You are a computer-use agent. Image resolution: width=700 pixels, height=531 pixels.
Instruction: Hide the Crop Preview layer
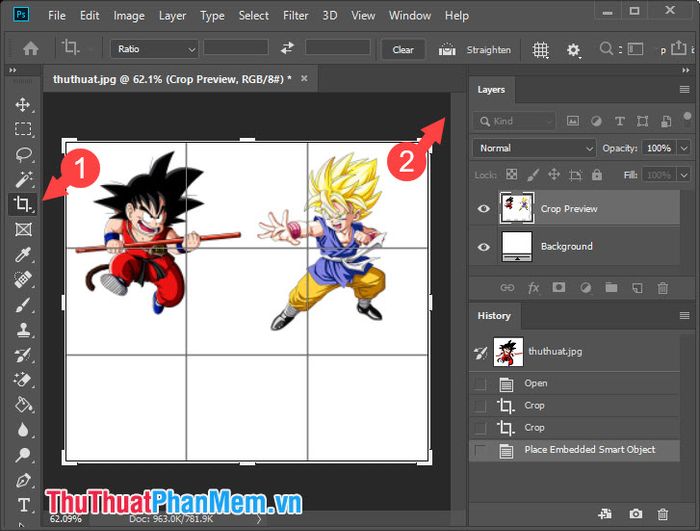pos(483,209)
